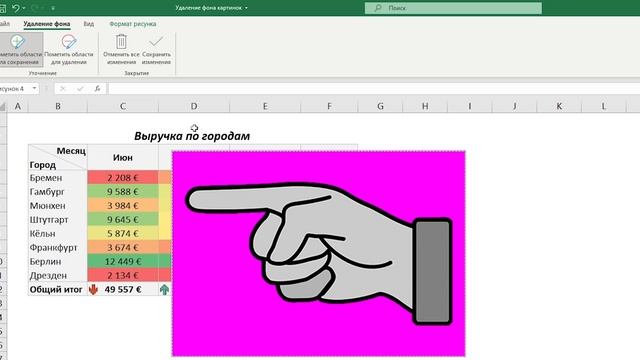Click the Месяц header label
640x360 pixels.
71,151
